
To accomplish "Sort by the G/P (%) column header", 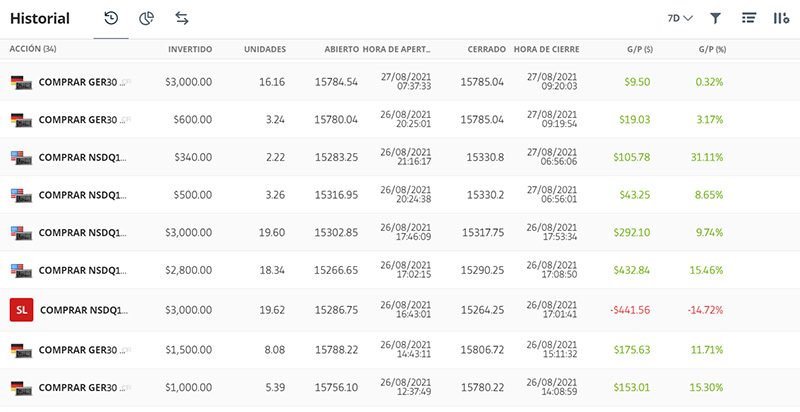I will 712,49.
